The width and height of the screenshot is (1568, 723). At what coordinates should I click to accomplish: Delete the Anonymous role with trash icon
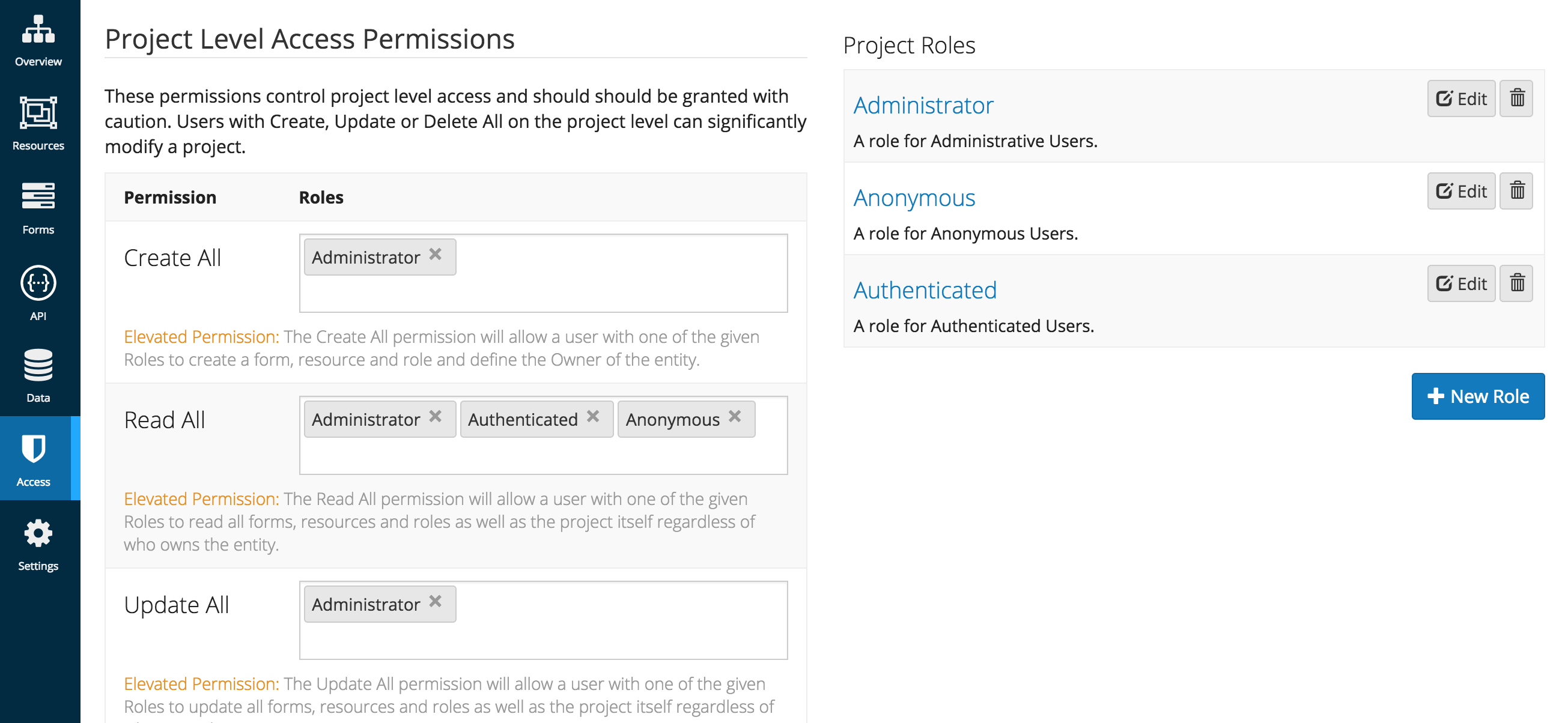point(1516,190)
